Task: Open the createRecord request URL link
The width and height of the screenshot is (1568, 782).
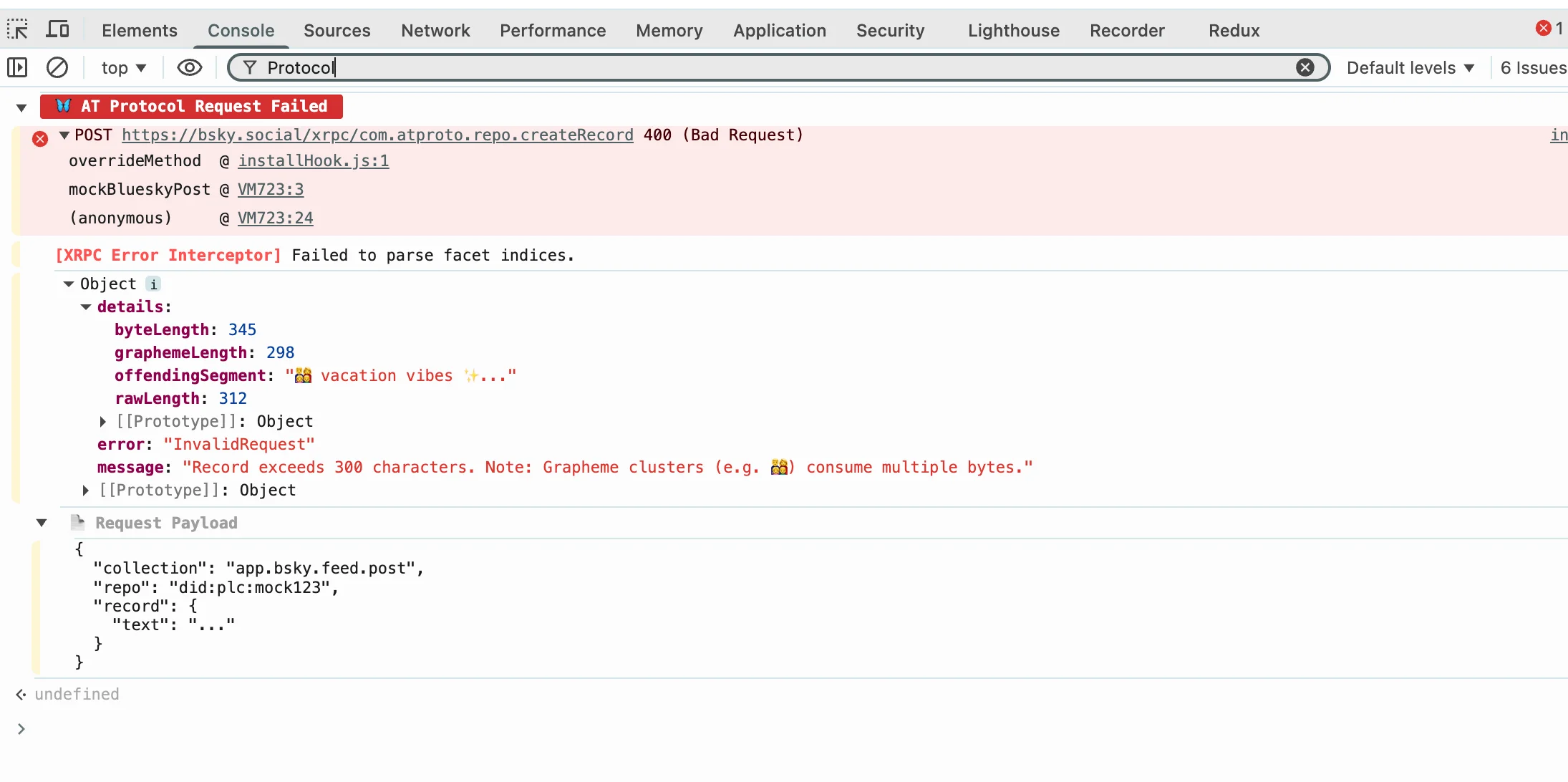Action: pos(377,135)
